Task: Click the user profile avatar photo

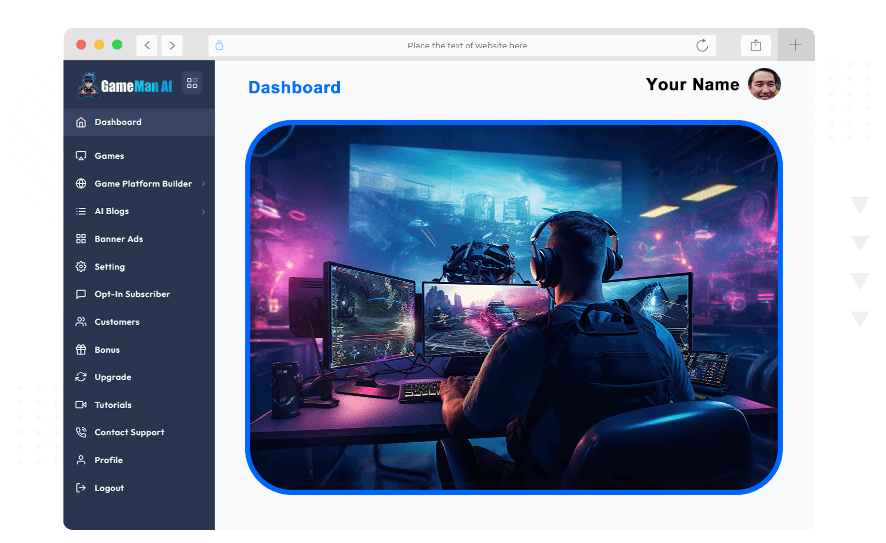Action: (764, 84)
